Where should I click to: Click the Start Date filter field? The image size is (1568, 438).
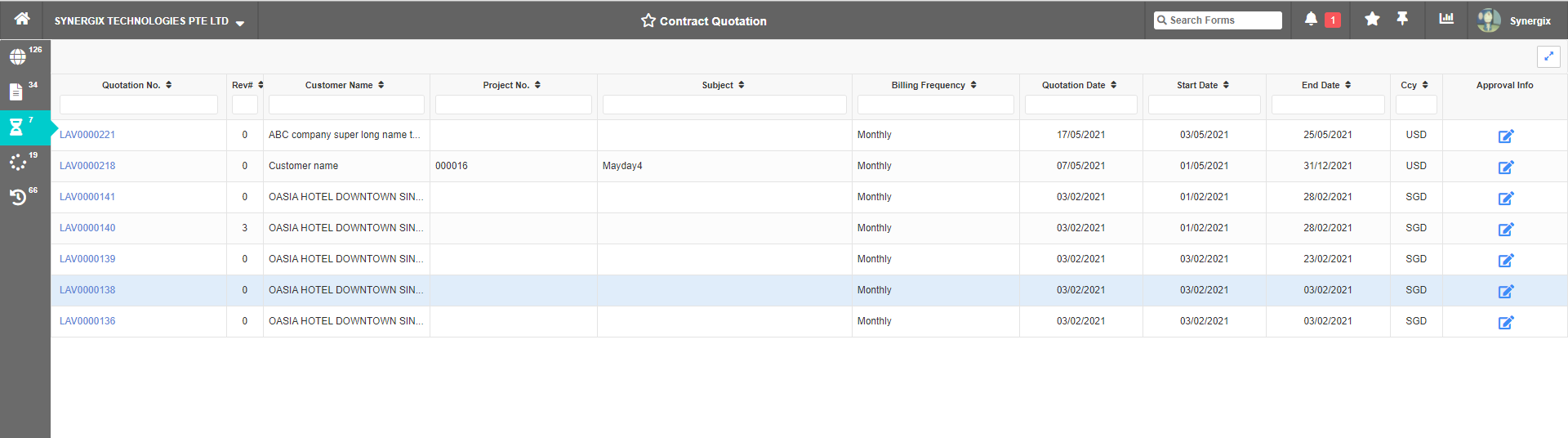(x=1205, y=105)
